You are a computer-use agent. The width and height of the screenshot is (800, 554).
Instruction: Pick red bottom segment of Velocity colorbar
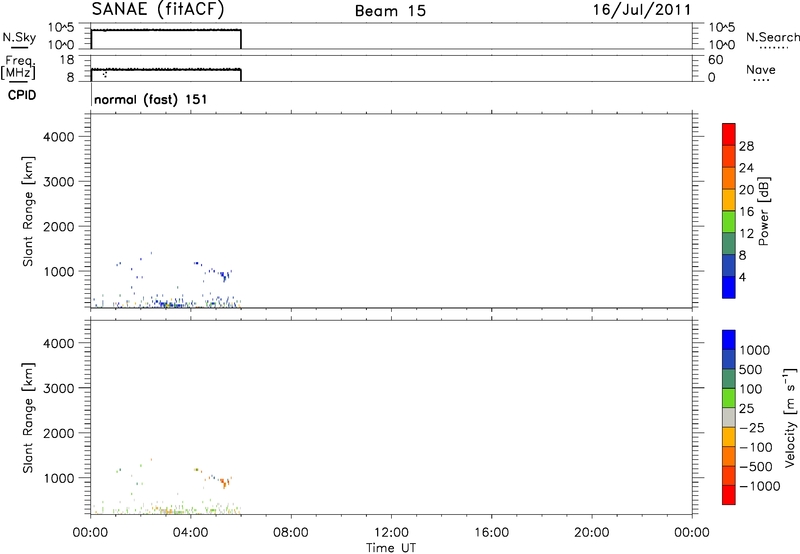click(729, 495)
